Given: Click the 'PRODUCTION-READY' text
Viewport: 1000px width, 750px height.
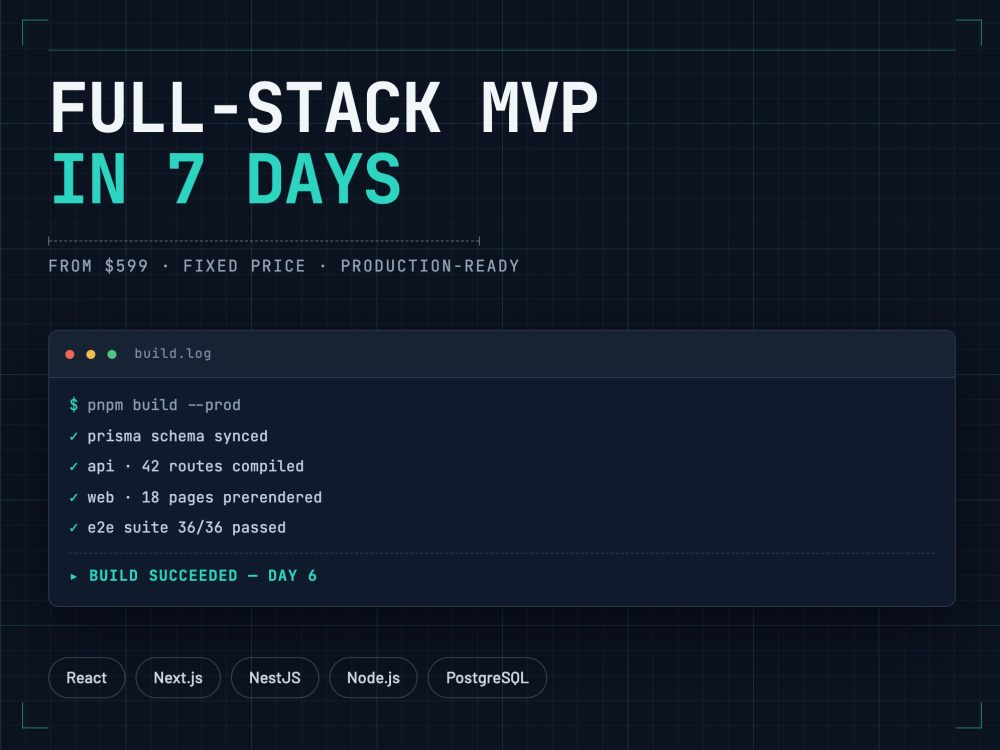Looking at the screenshot, I should [x=430, y=266].
